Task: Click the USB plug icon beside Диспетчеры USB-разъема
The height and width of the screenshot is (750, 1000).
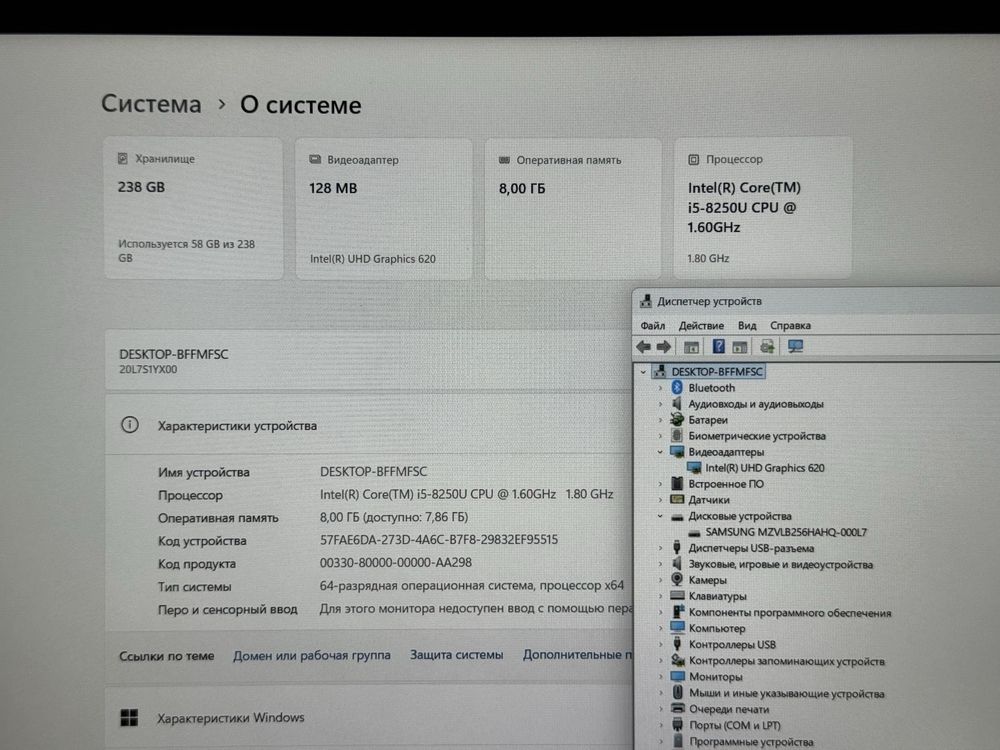Action: 677,548
